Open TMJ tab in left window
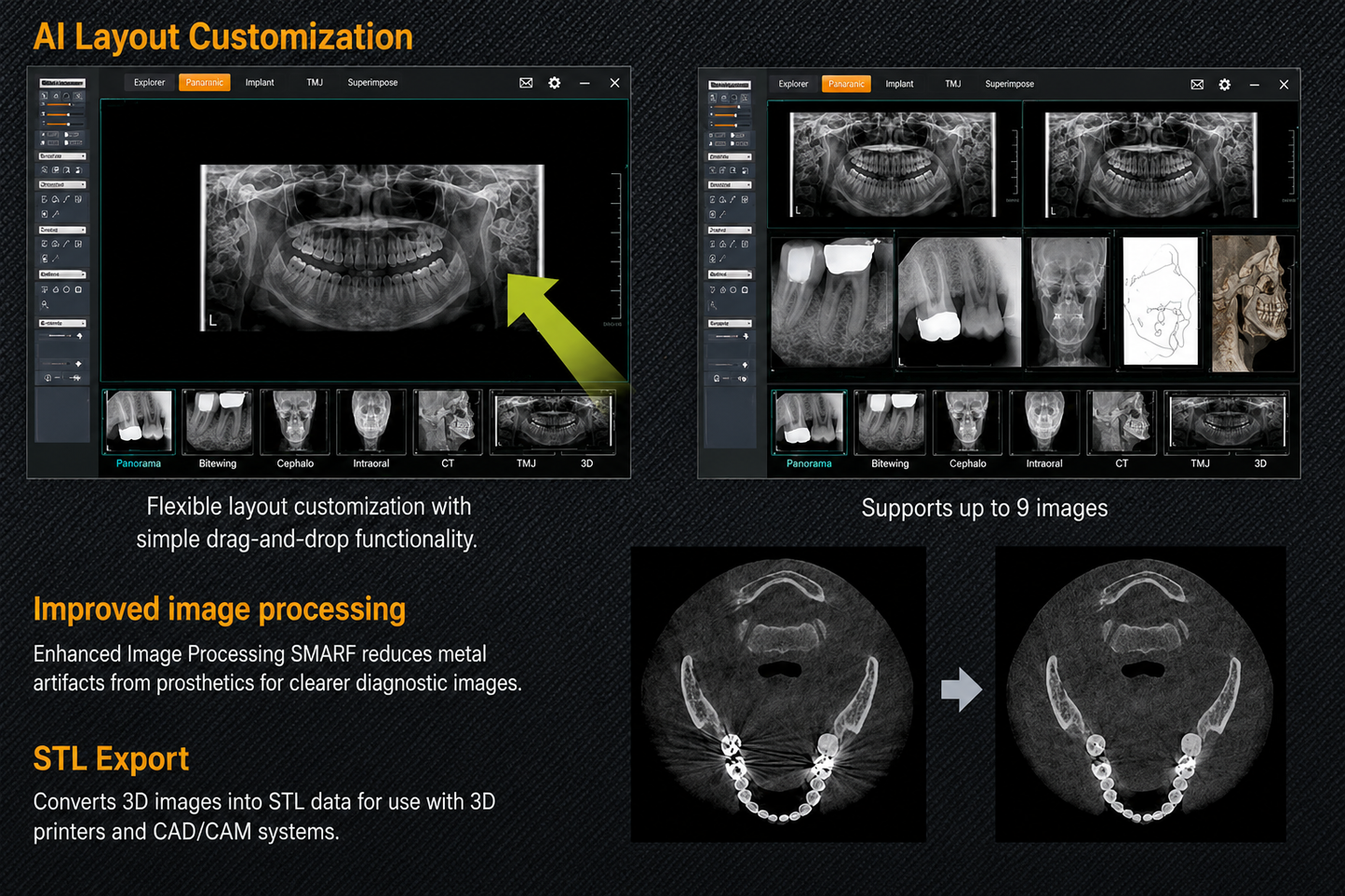The image size is (1345, 896). (x=315, y=83)
